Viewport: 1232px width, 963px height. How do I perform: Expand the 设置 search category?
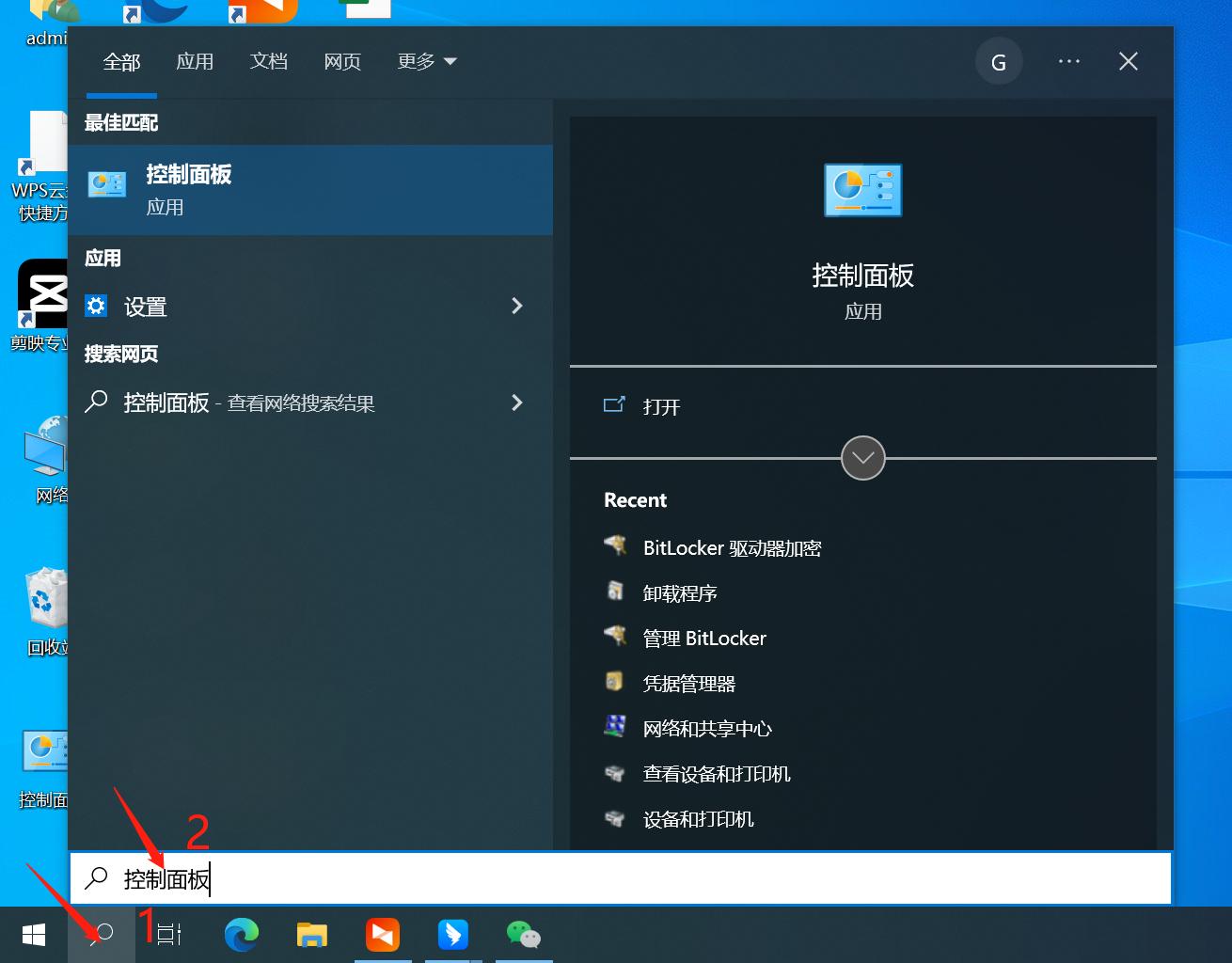(517, 306)
